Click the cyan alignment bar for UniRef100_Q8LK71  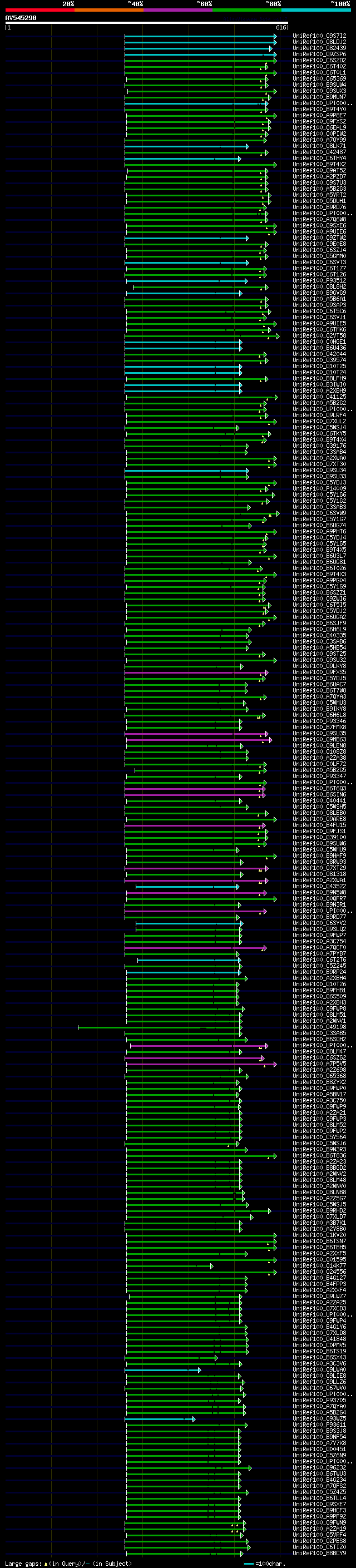[186, 146]
